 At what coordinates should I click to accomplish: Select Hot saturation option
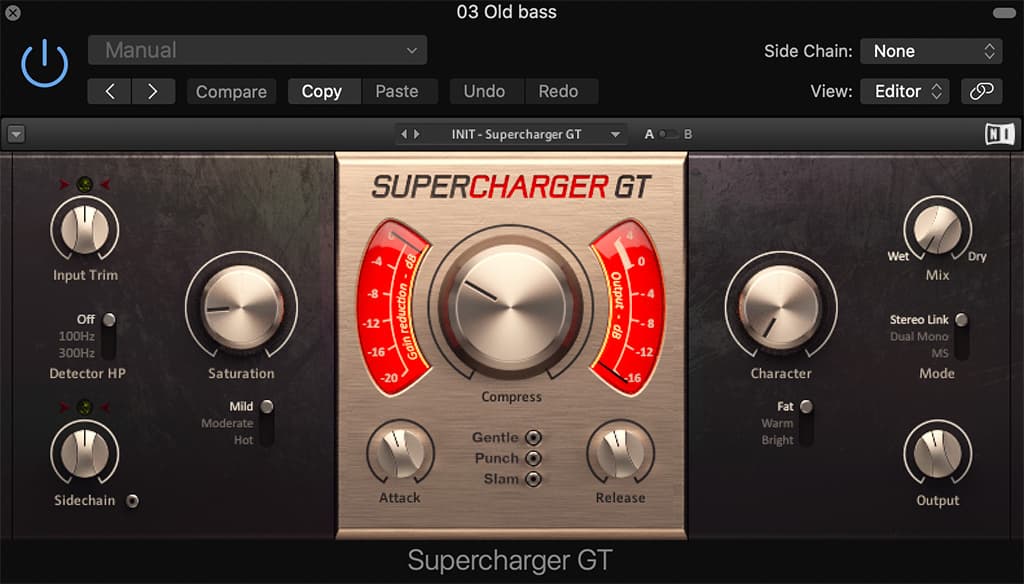243,440
